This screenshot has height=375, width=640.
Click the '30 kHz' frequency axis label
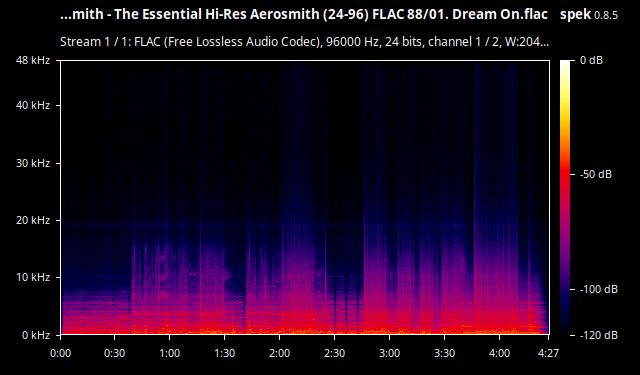[33, 163]
